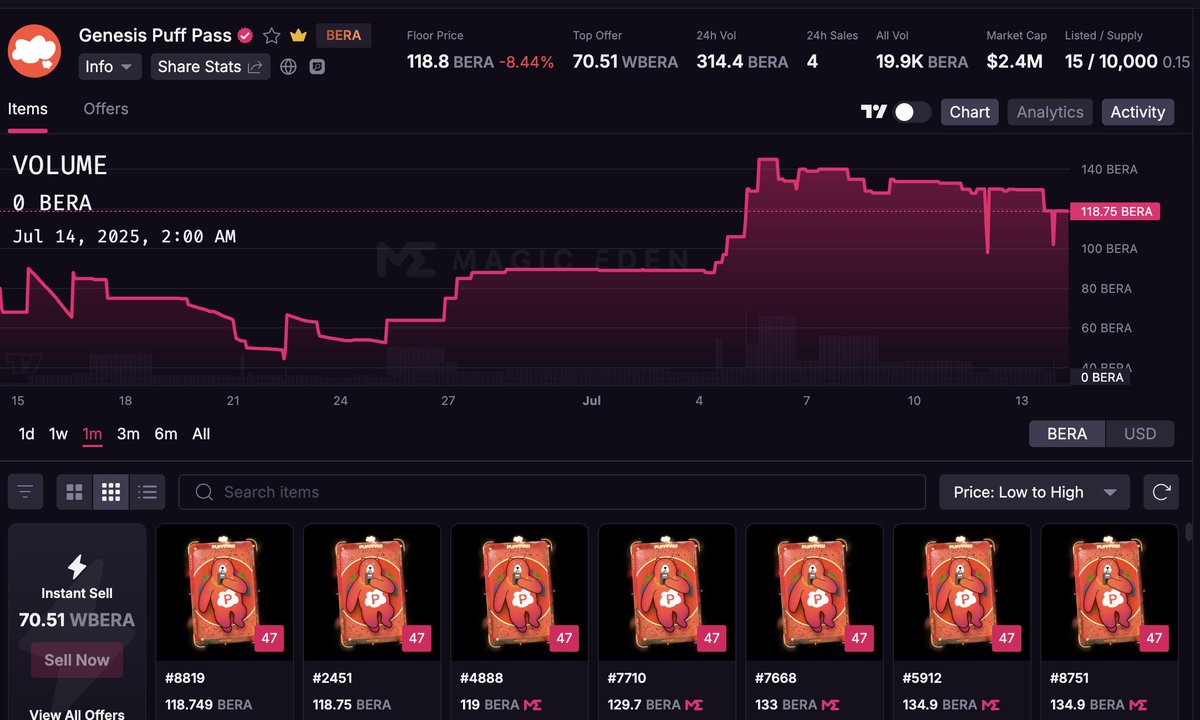
Task: Click the 24h Vol value 314.4 BERA
Action: point(743,62)
